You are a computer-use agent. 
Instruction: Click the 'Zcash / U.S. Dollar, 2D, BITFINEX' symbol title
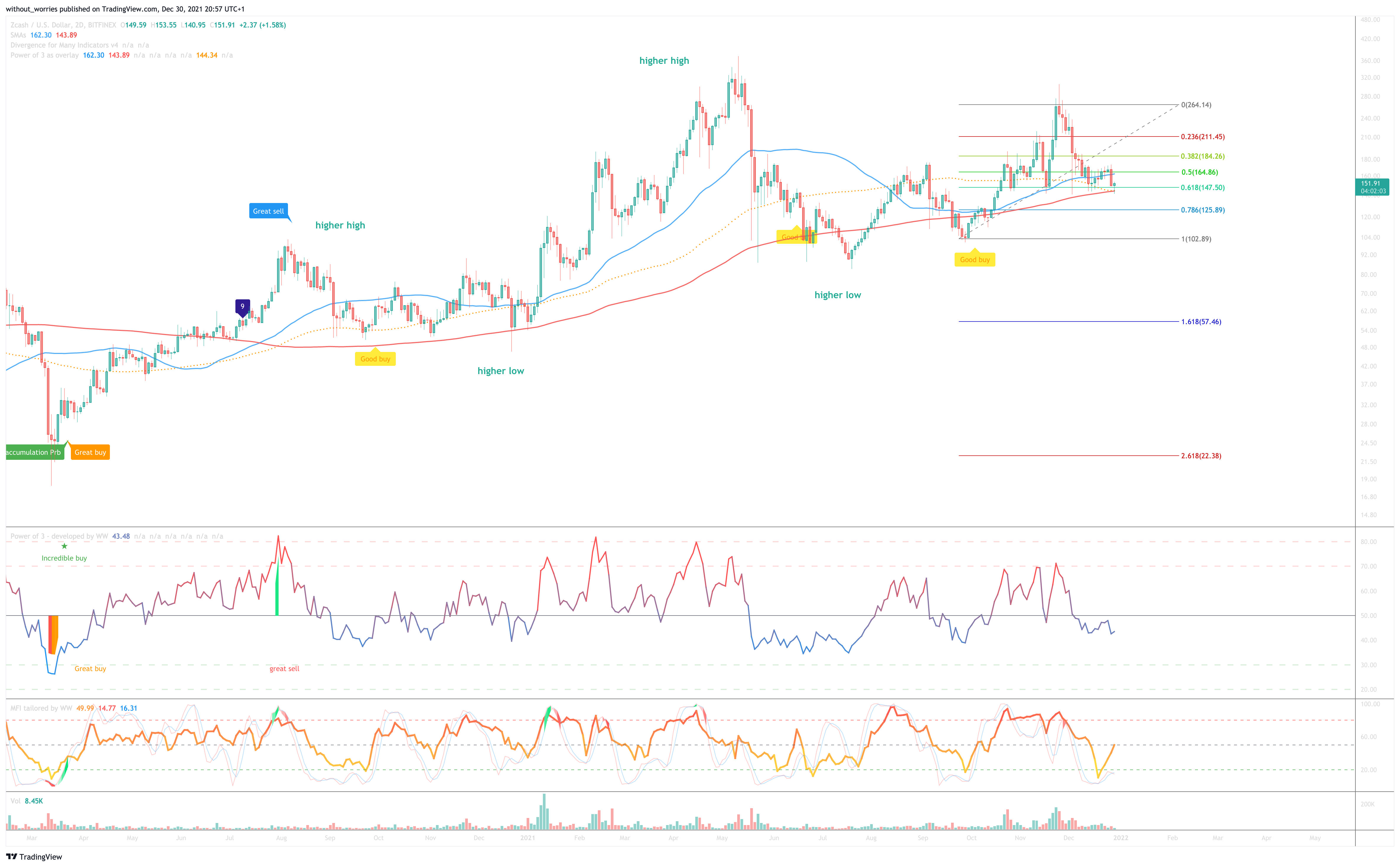pos(63,25)
